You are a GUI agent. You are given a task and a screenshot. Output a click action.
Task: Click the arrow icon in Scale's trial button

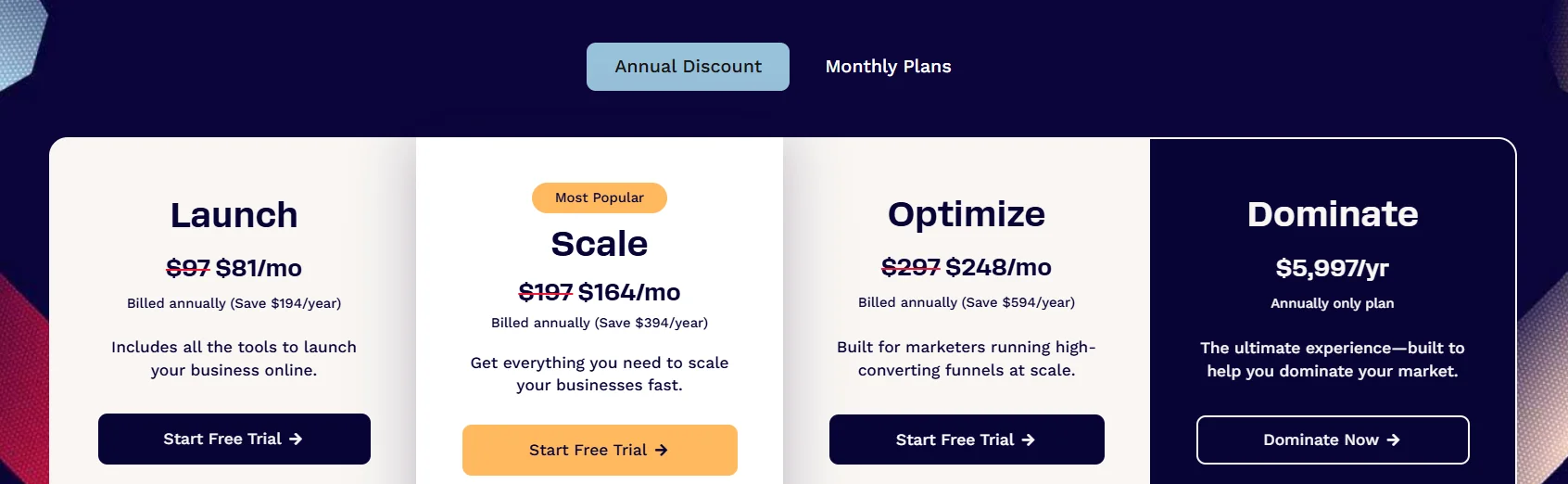coord(661,451)
